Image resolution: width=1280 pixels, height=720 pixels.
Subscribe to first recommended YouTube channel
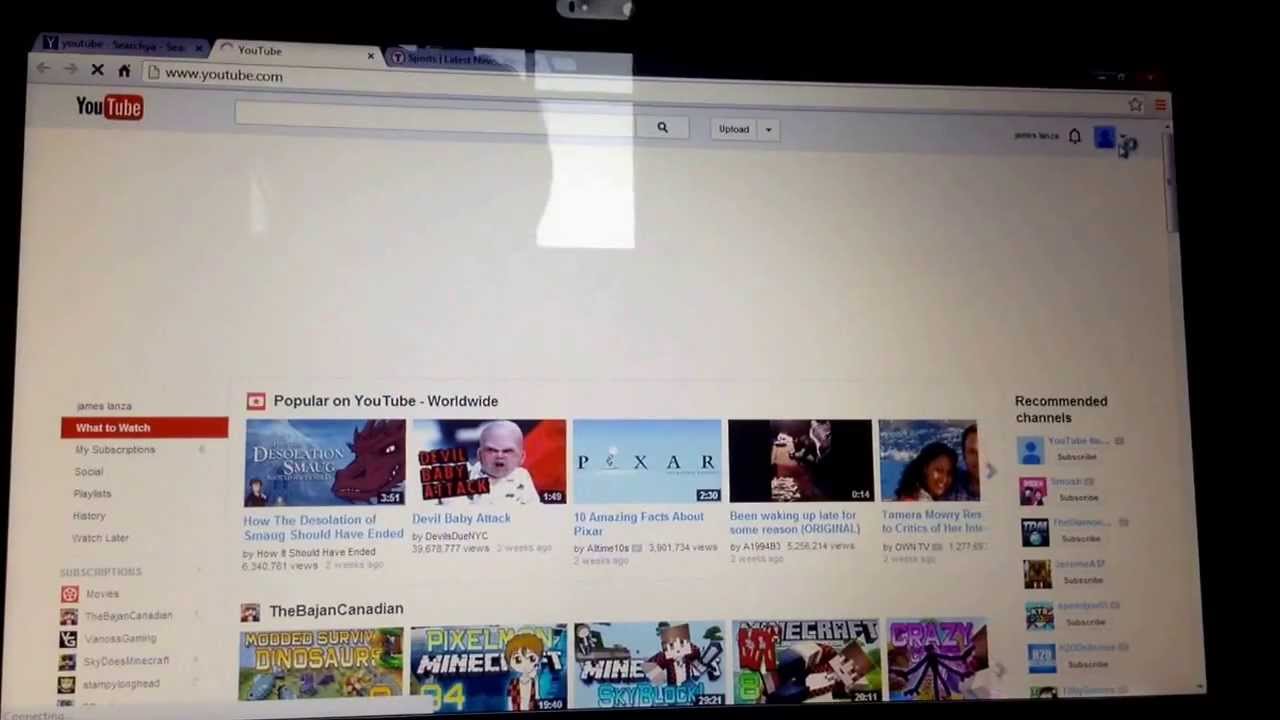[x=1076, y=457]
